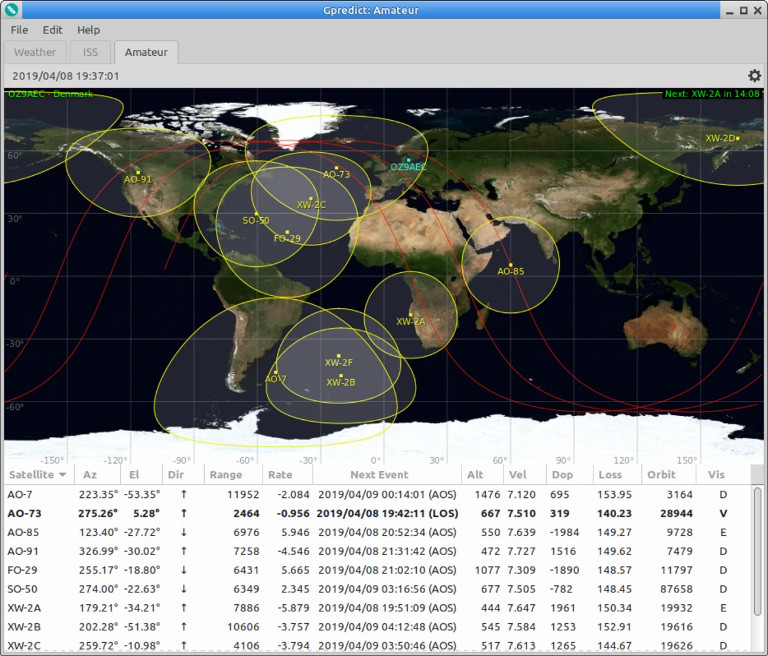Click AO-7 orbit number 3164

[x=679, y=494]
